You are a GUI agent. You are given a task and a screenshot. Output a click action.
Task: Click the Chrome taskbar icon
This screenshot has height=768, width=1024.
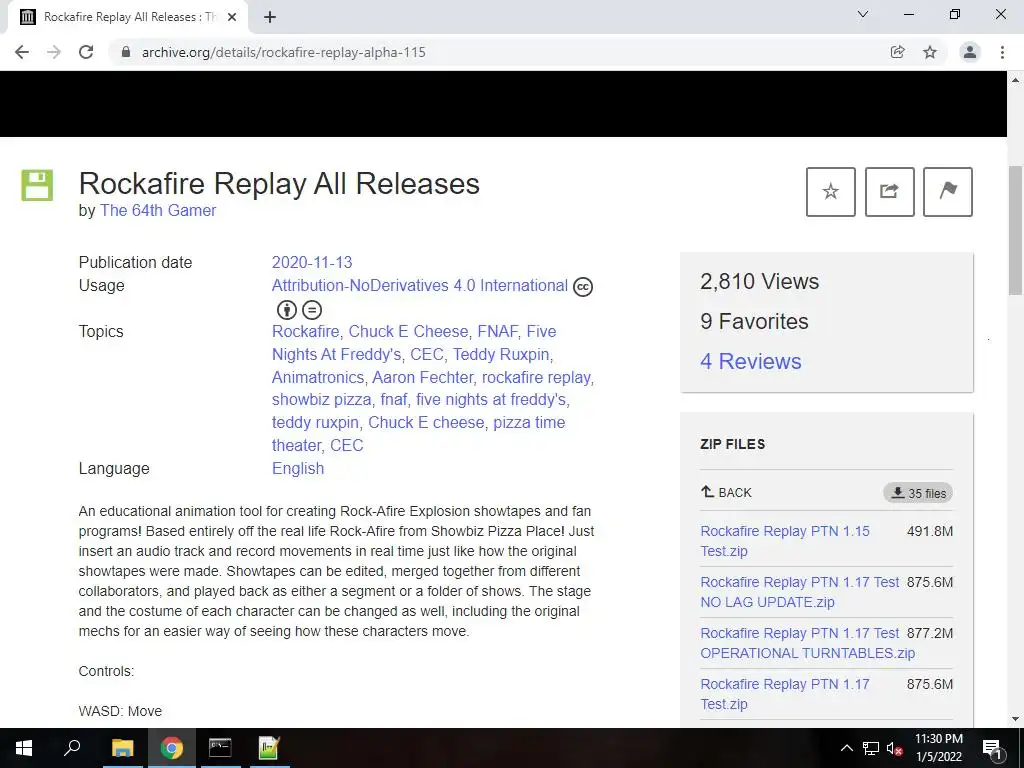pyautogui.click(x=172, y=748)
